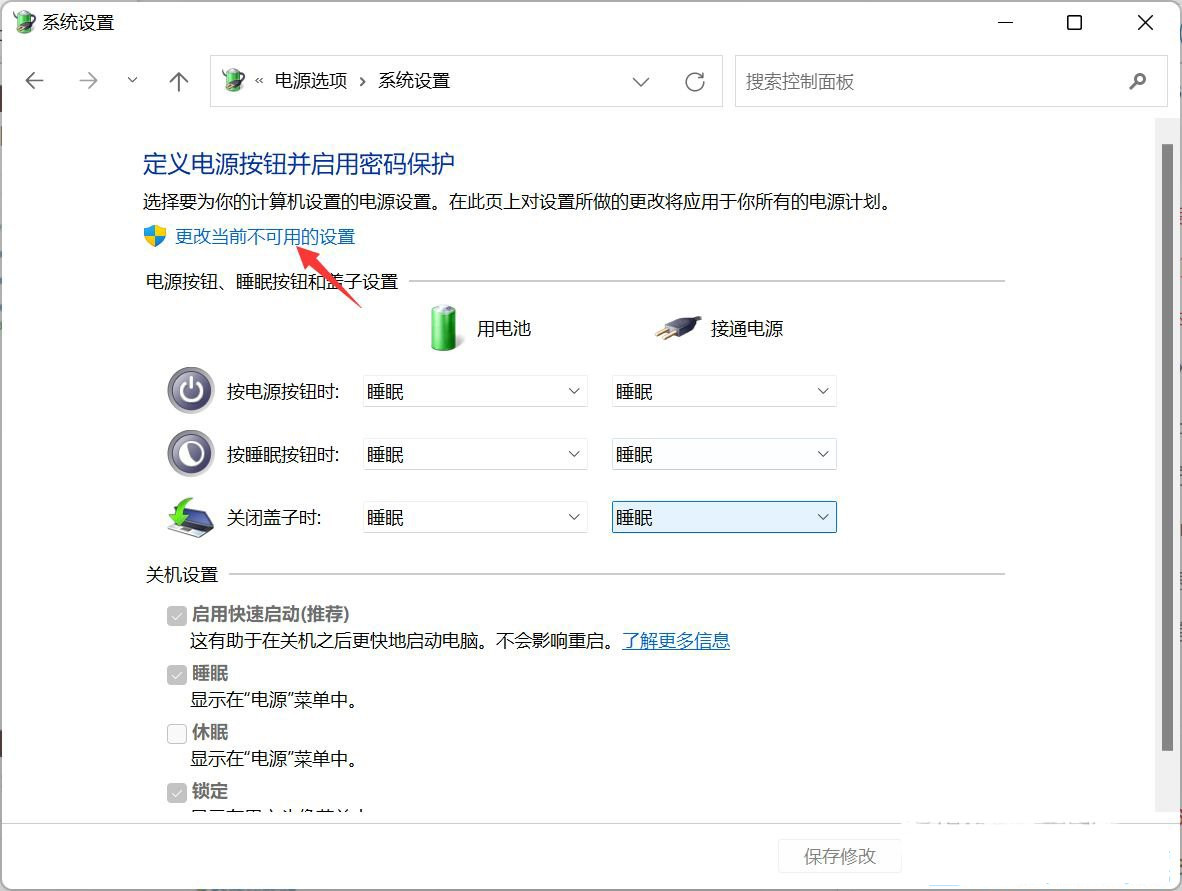The image size is (1182, 891).
Task: Expand 关闭盖子时 dropdown for 接通电源
Action: click(x=724, y=518)
